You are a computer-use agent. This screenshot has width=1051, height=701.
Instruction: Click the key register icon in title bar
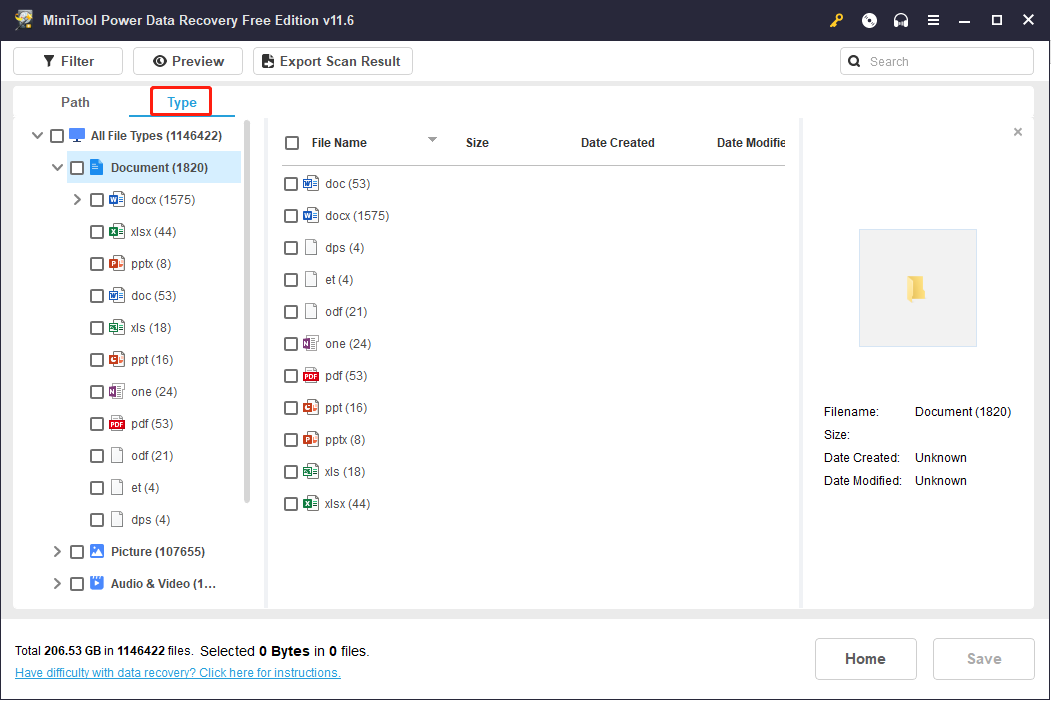pyautogui.click(x=837, y=20)
